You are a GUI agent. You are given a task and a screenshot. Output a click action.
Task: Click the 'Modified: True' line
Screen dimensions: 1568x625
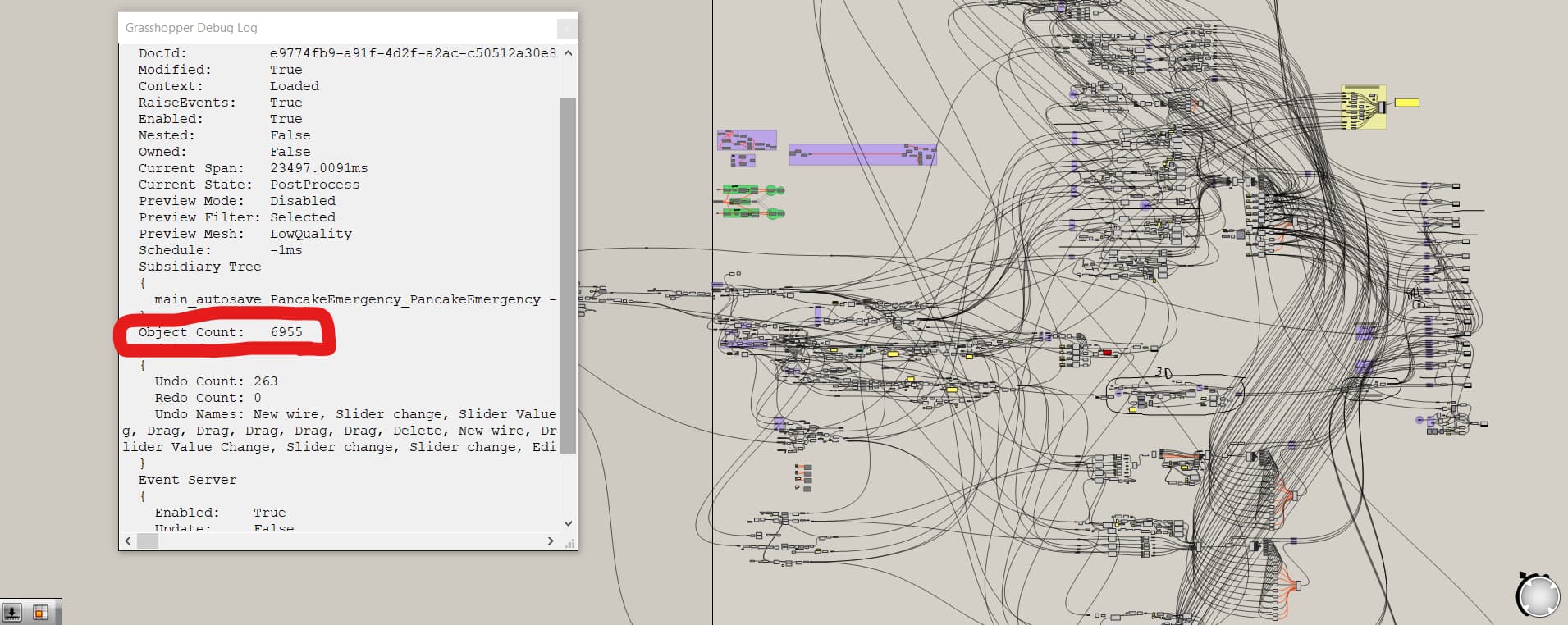(x=220, y=70)
